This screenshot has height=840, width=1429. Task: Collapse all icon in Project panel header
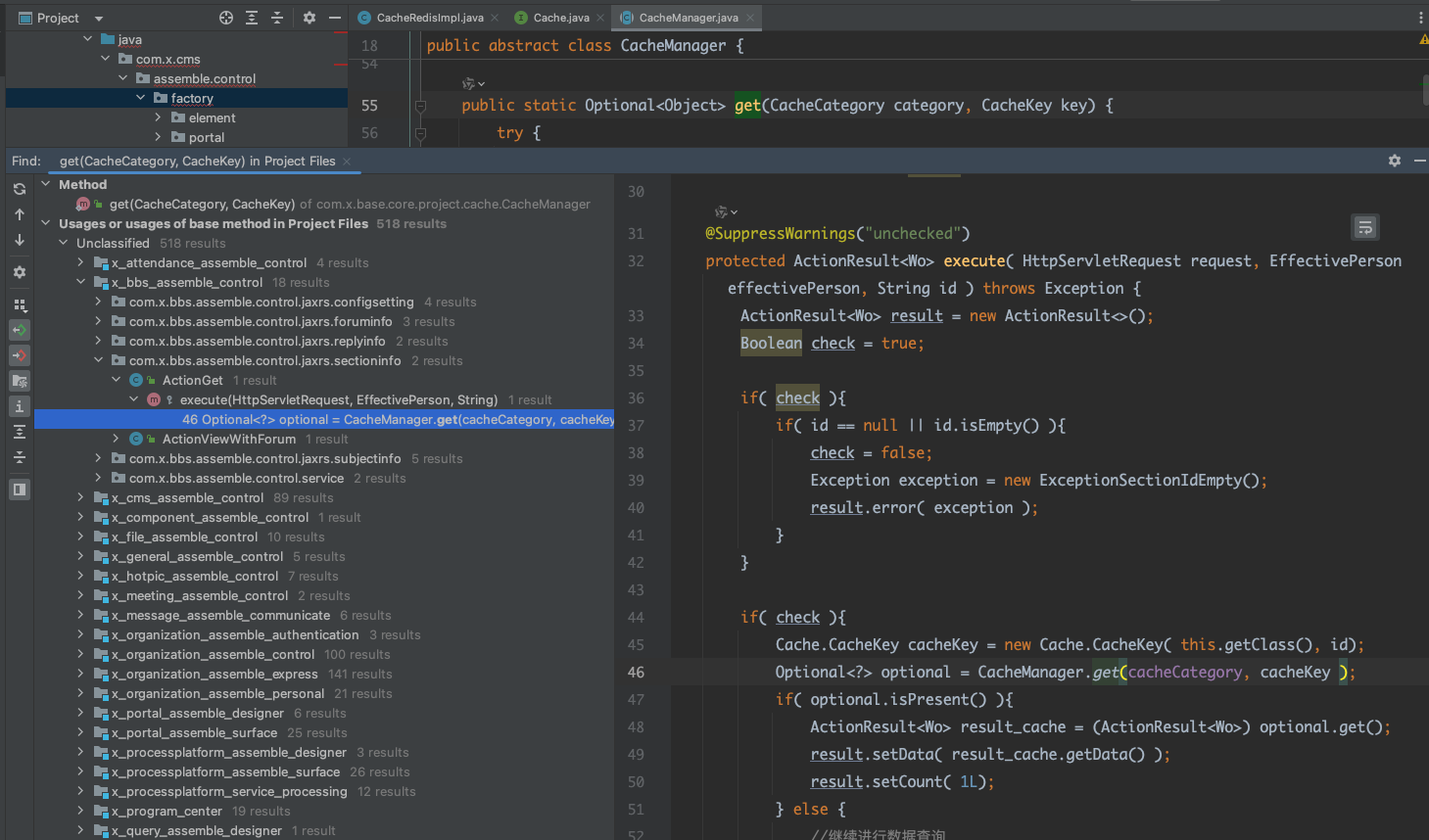click(x=277, y=18)
